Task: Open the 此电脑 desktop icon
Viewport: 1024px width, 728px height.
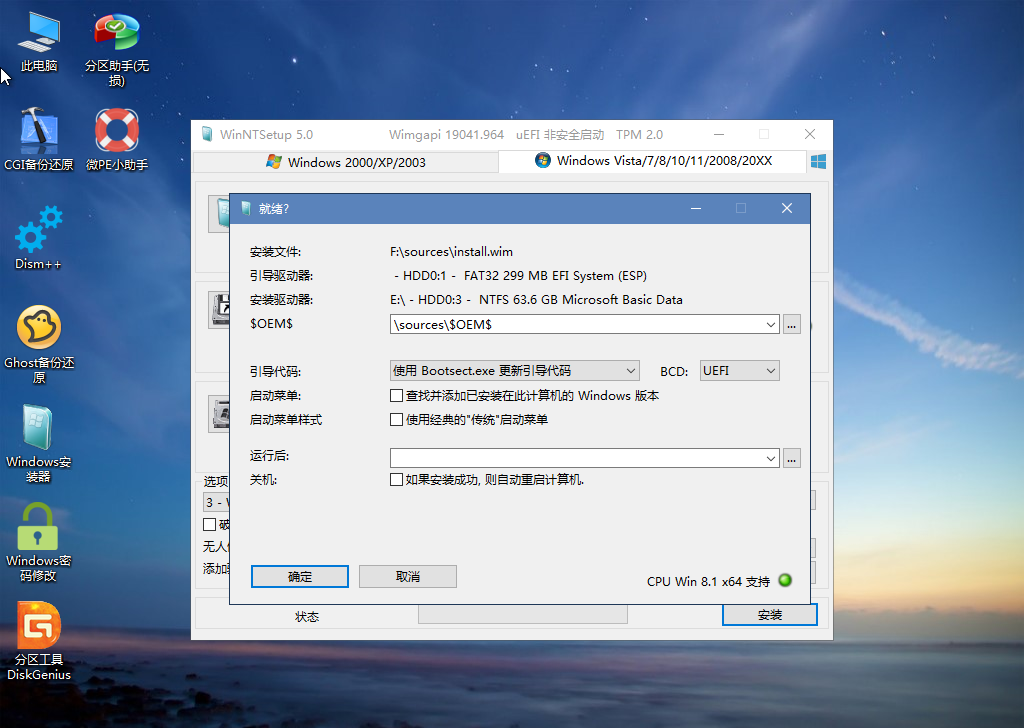Action: (39, 41)
